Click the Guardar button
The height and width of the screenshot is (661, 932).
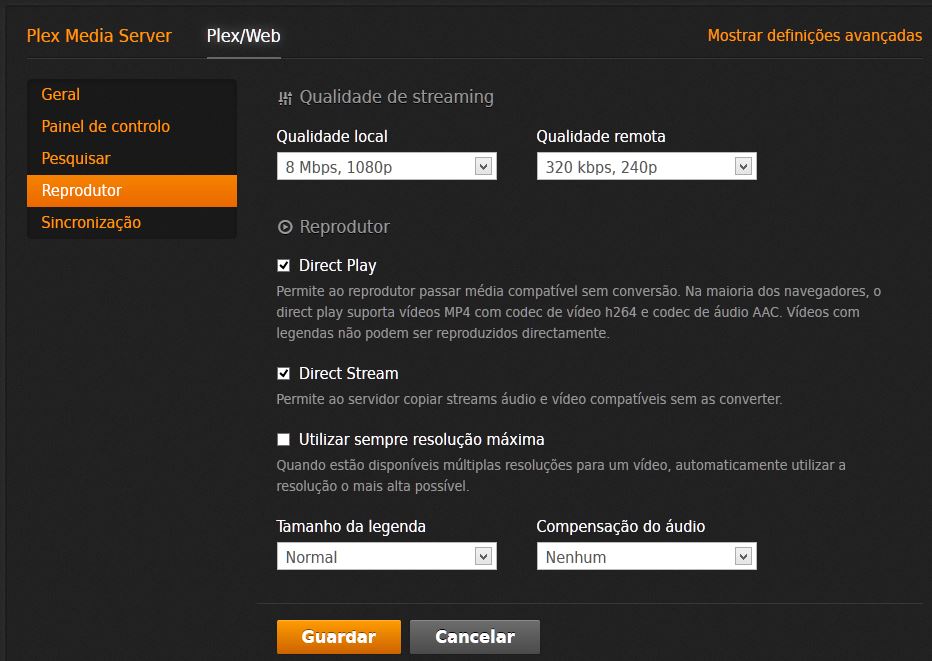pyautogui.click(x=339, y=637)
